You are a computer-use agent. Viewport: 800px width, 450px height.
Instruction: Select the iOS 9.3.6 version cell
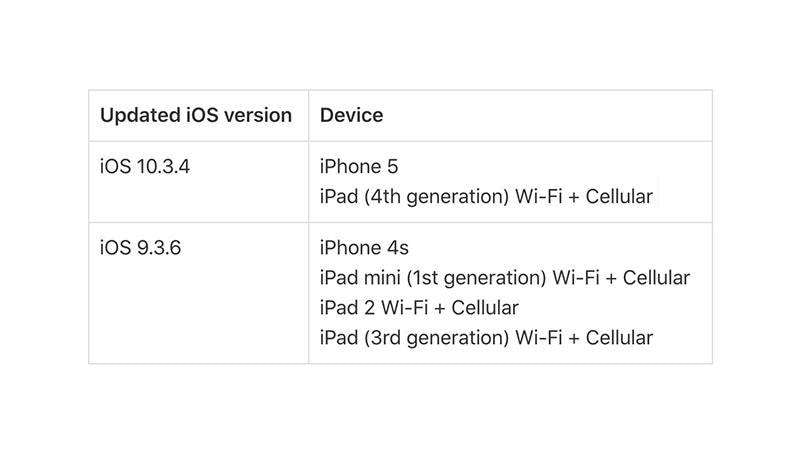[140, 247]
